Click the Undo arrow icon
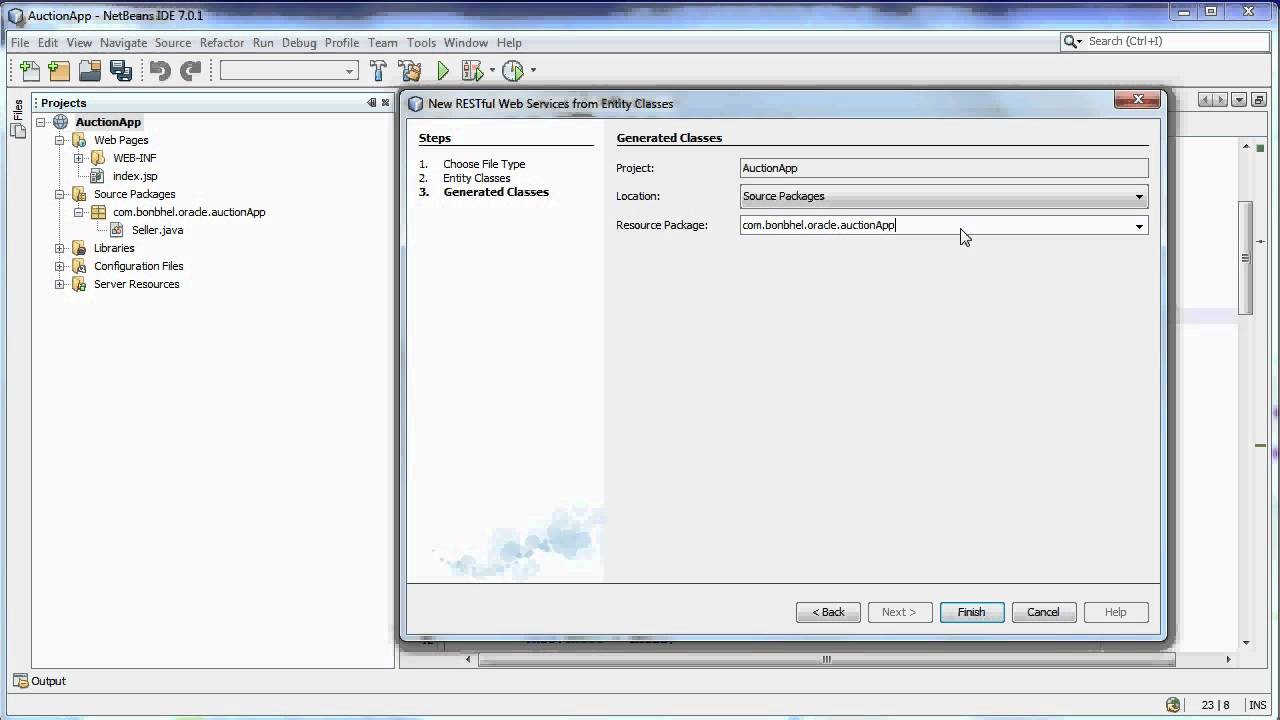Image resolution: width=1280 pixels, height=720 pixels. point(160,70)
